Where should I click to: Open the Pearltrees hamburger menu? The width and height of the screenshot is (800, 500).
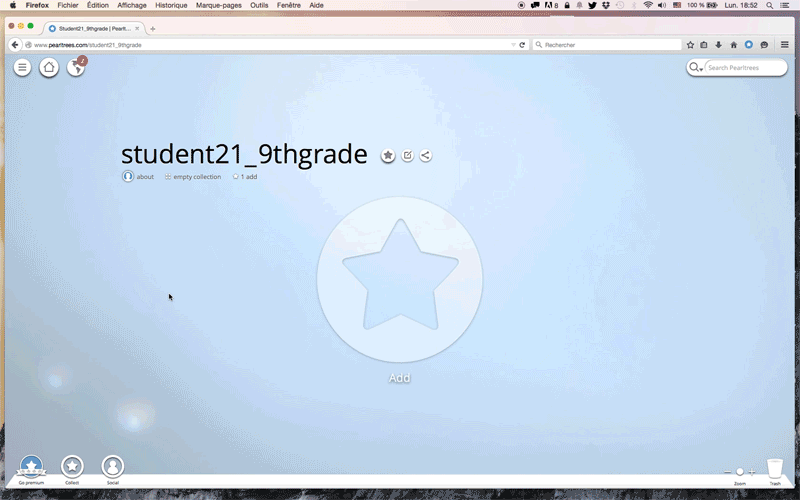coord(22,68)
